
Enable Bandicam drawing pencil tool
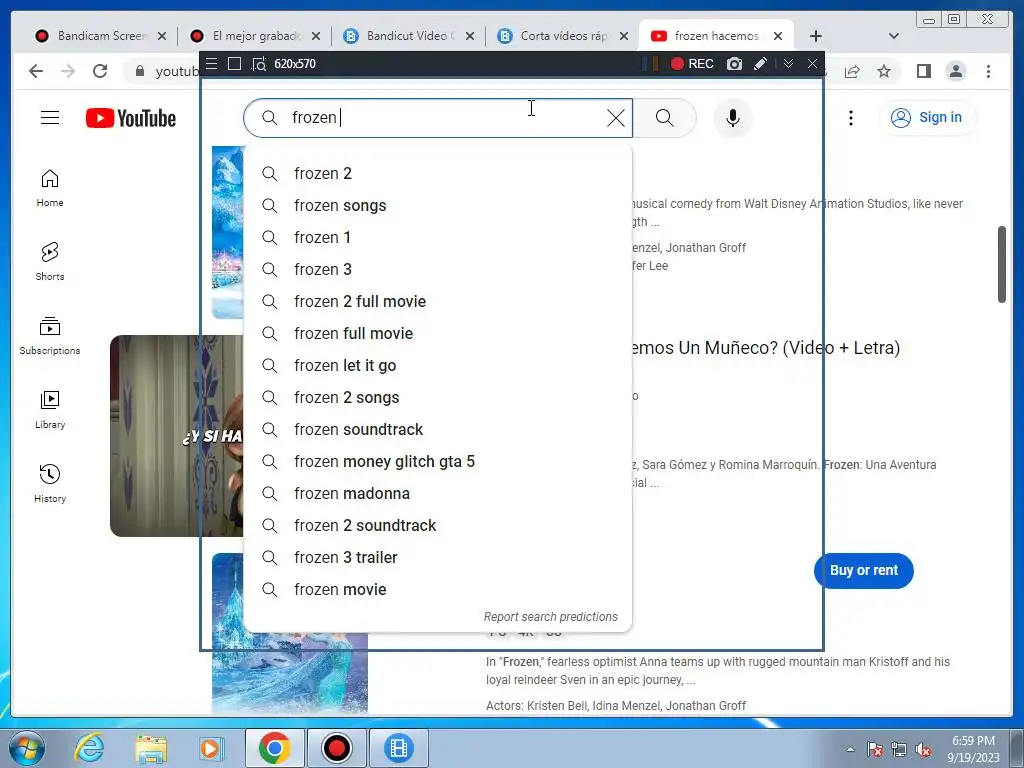coord(760,64)
